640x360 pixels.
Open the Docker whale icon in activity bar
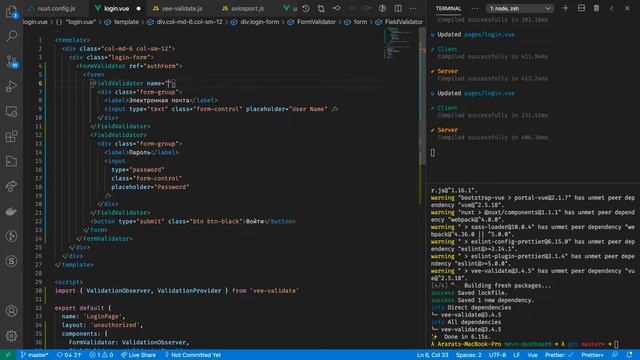pyautogui.click(x=11, y=211)
